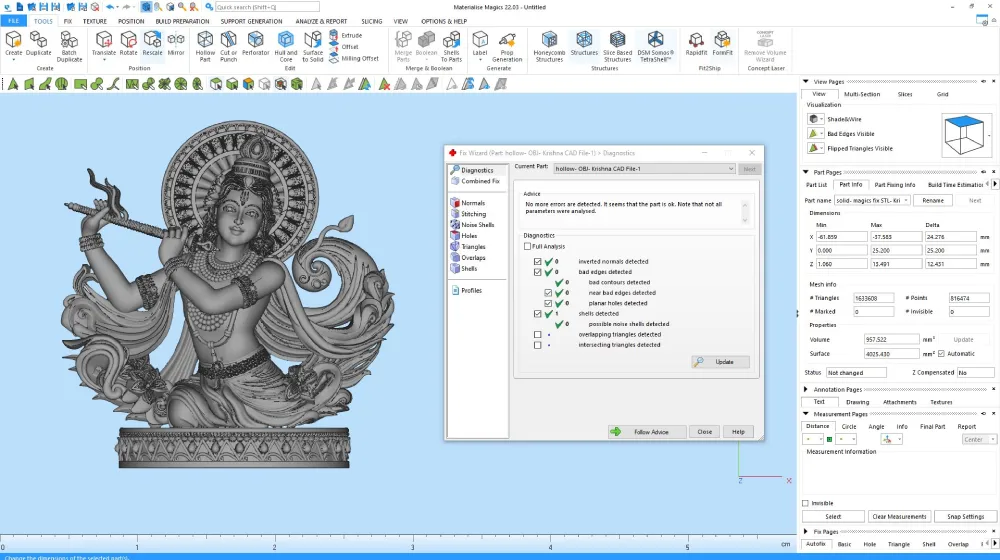Click the FormFit tool
The height and width of the screenshot is (560, 1000).
pos(722,44)
